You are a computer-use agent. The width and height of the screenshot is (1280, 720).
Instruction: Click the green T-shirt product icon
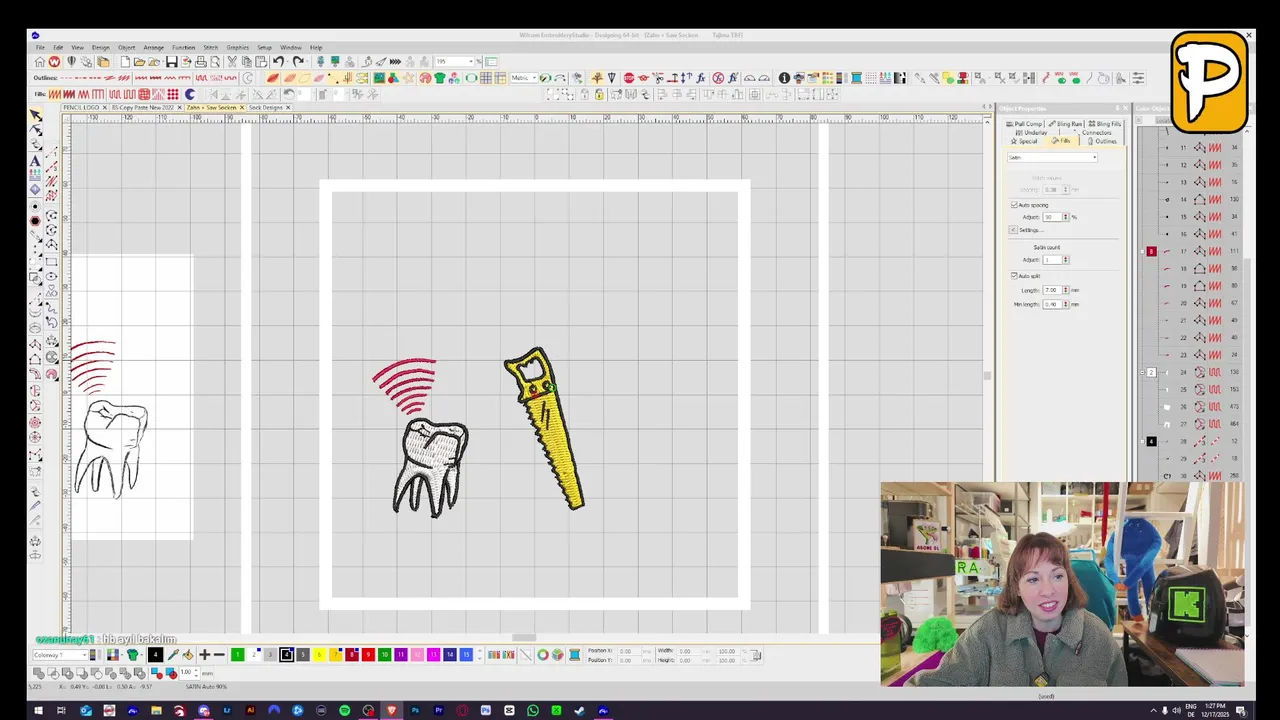click(440, 78)
